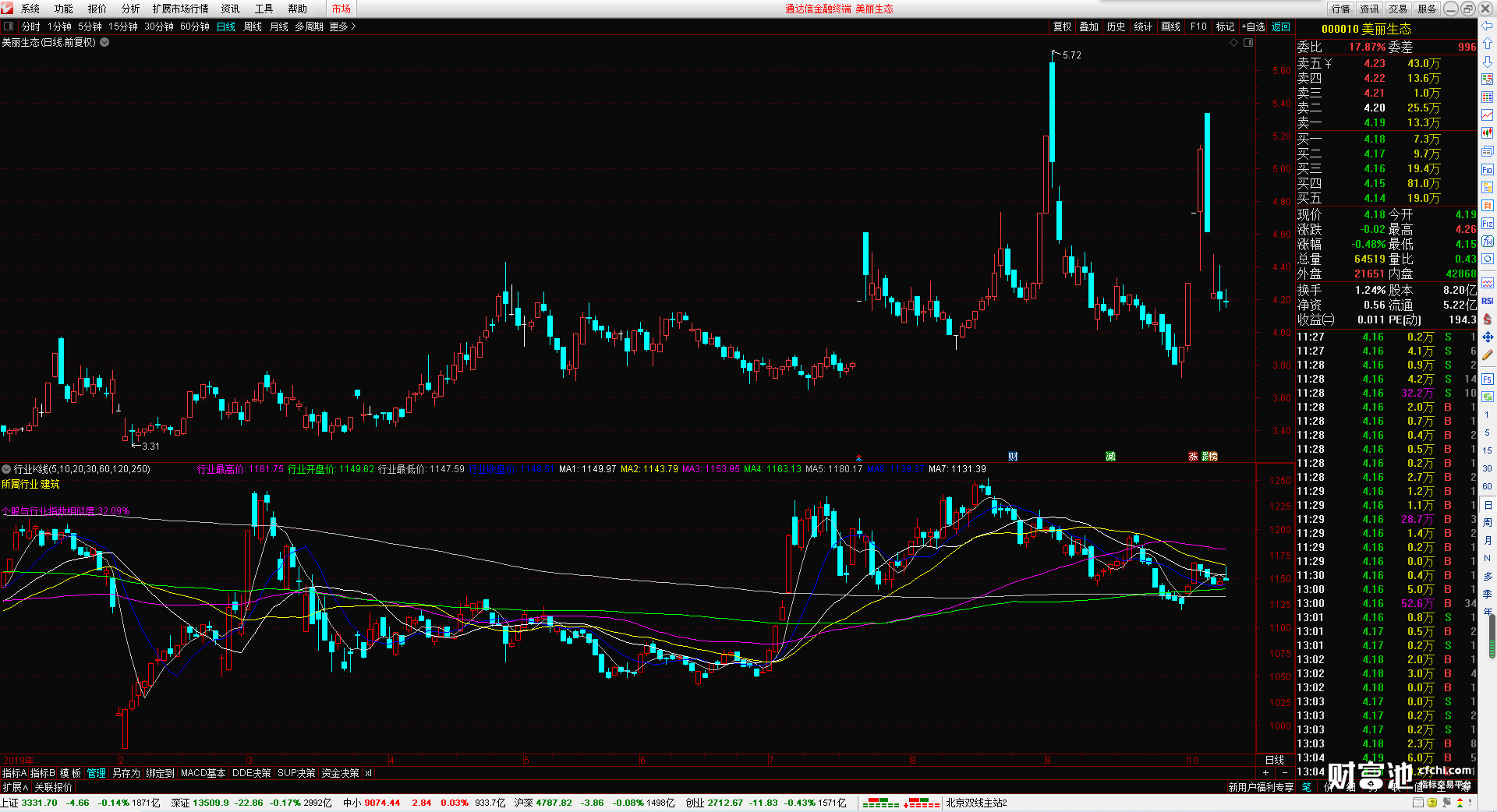1497x812 pixels.
Task: Switch chart period to 月线
Action: click(279, 26)
